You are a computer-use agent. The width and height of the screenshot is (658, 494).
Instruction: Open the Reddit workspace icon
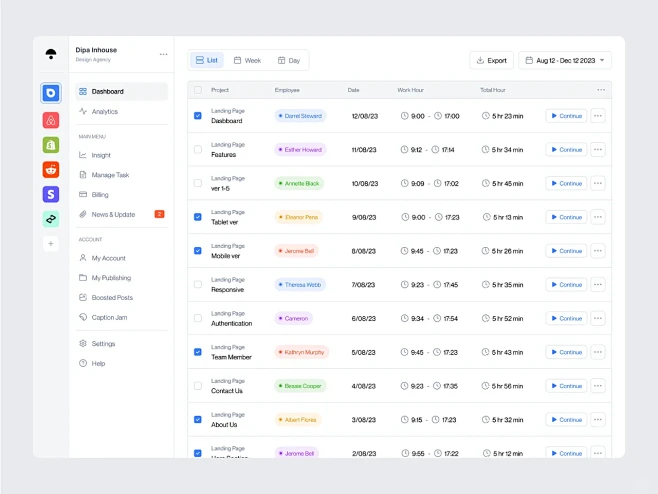[51, 169]
